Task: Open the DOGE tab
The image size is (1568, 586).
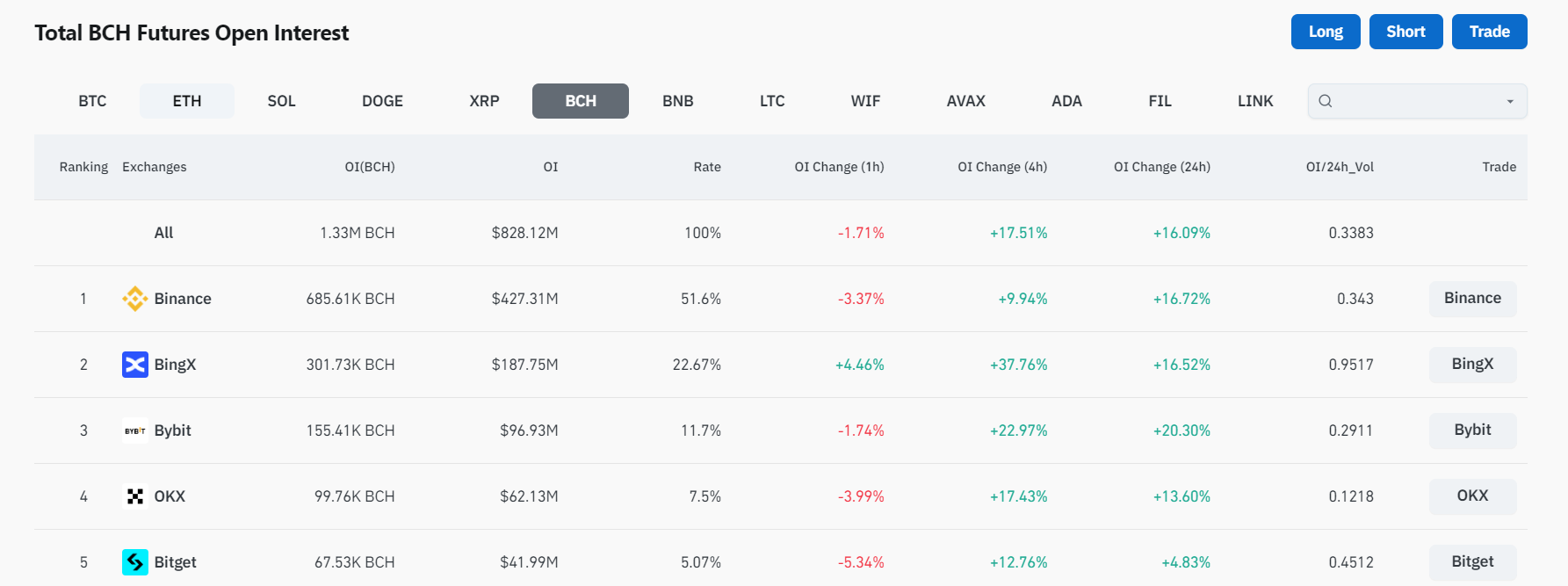Action: [x=383, y=101]
